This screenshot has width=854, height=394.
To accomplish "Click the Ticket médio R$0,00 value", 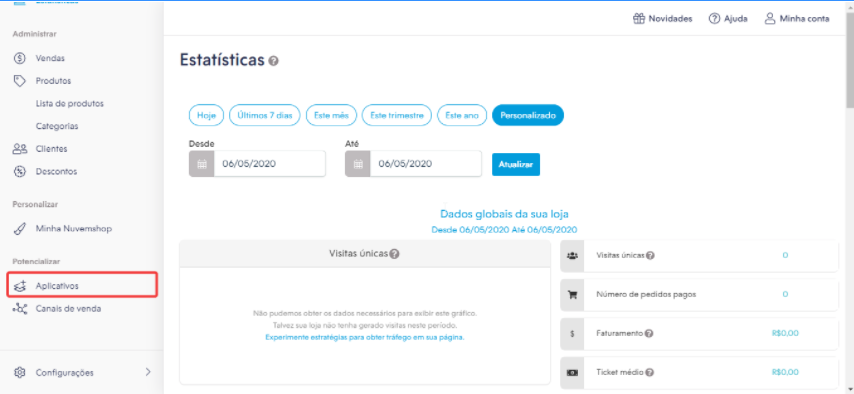I will click(785, 373).
